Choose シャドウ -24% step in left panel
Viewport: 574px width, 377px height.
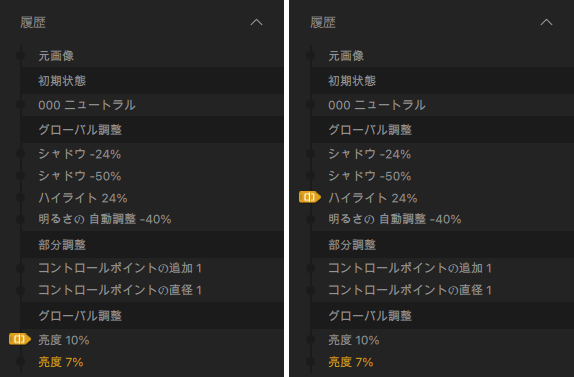pos(79,154)
